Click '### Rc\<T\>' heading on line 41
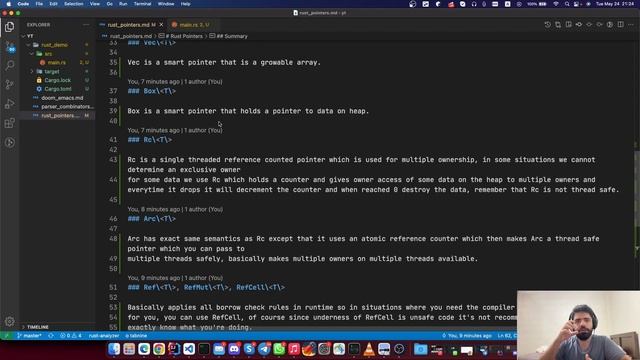 click(149, 140)
